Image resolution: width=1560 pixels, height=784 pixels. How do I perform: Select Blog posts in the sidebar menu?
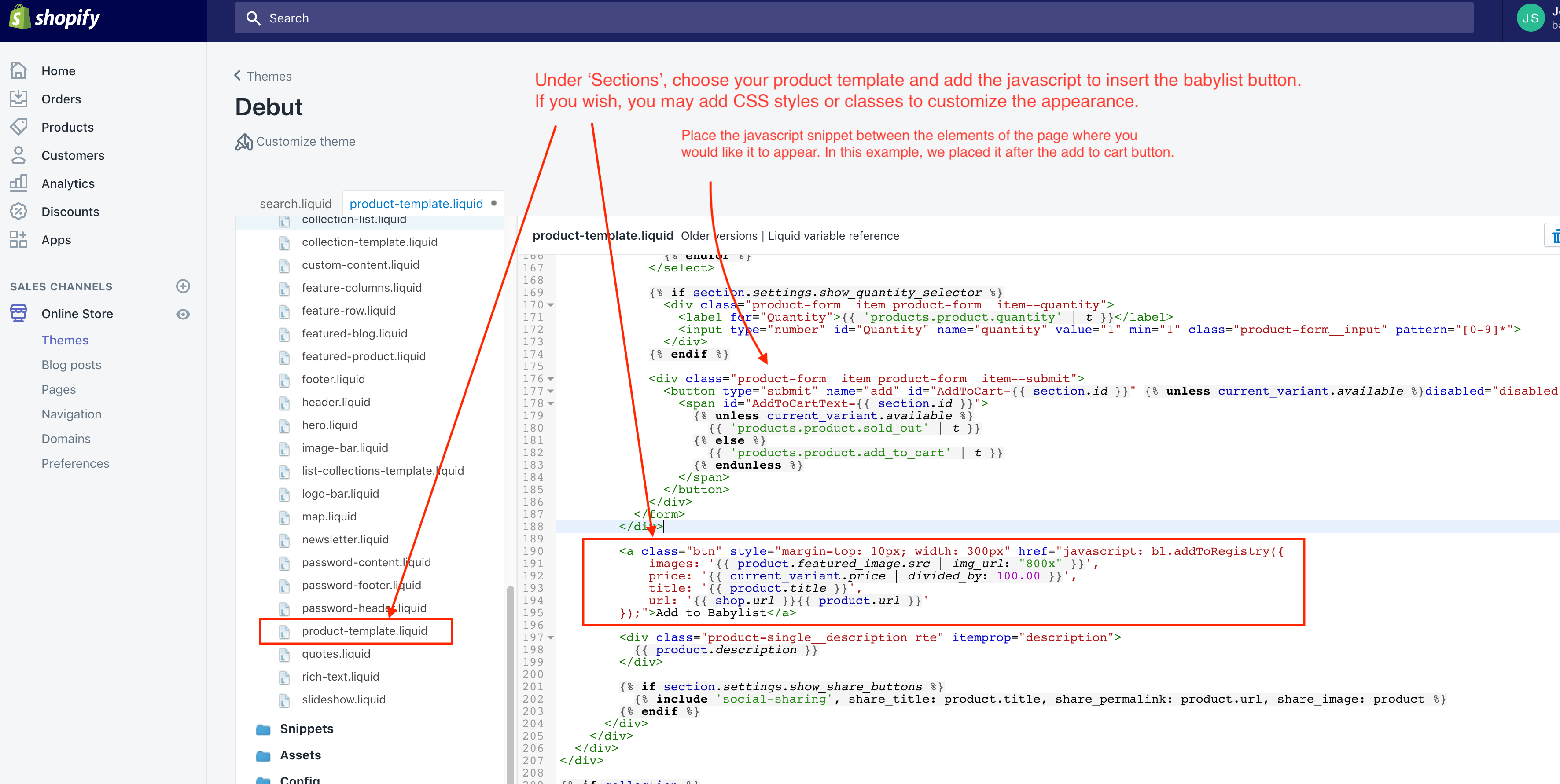71,364
